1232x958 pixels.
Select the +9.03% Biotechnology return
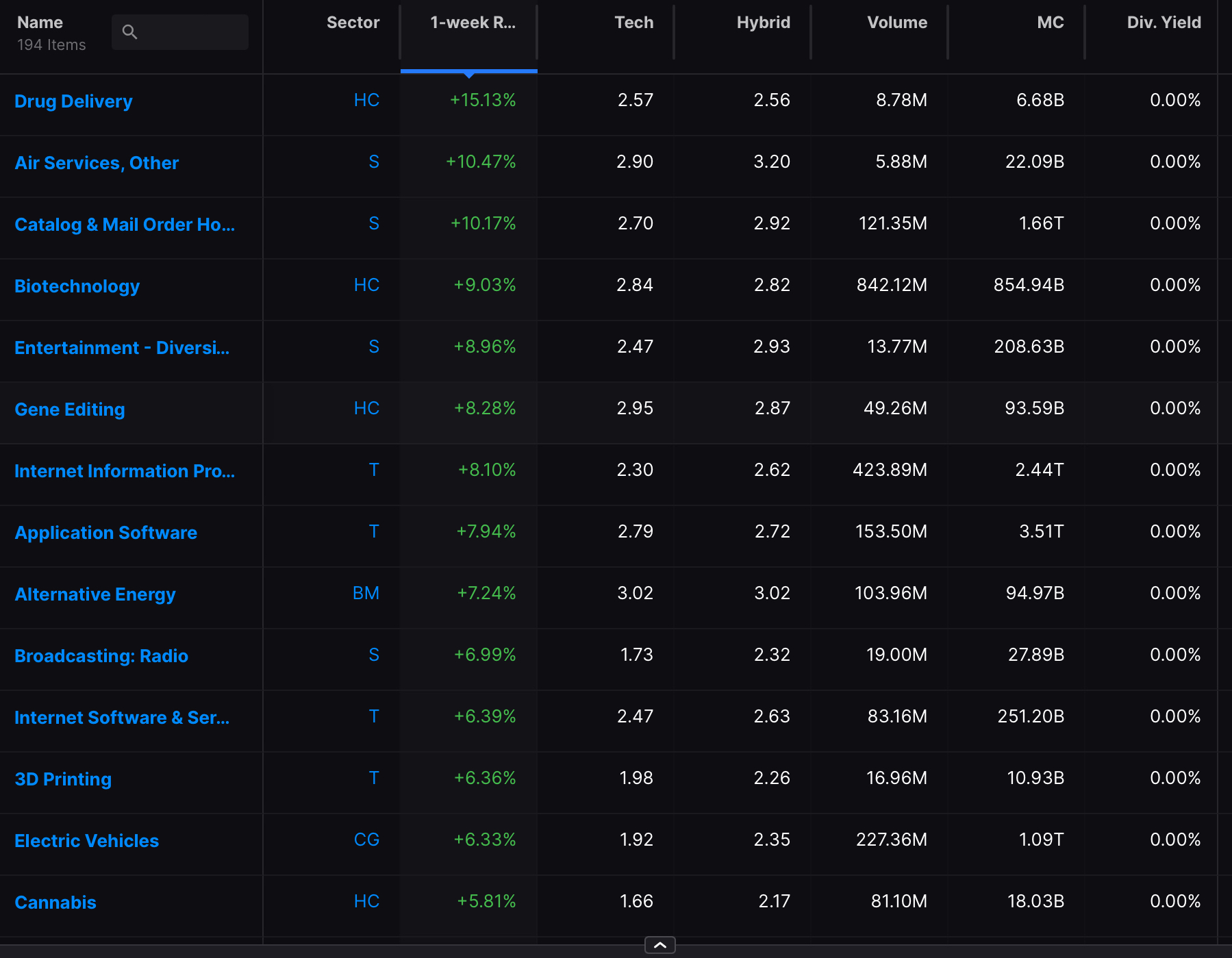tap(485, 285)
